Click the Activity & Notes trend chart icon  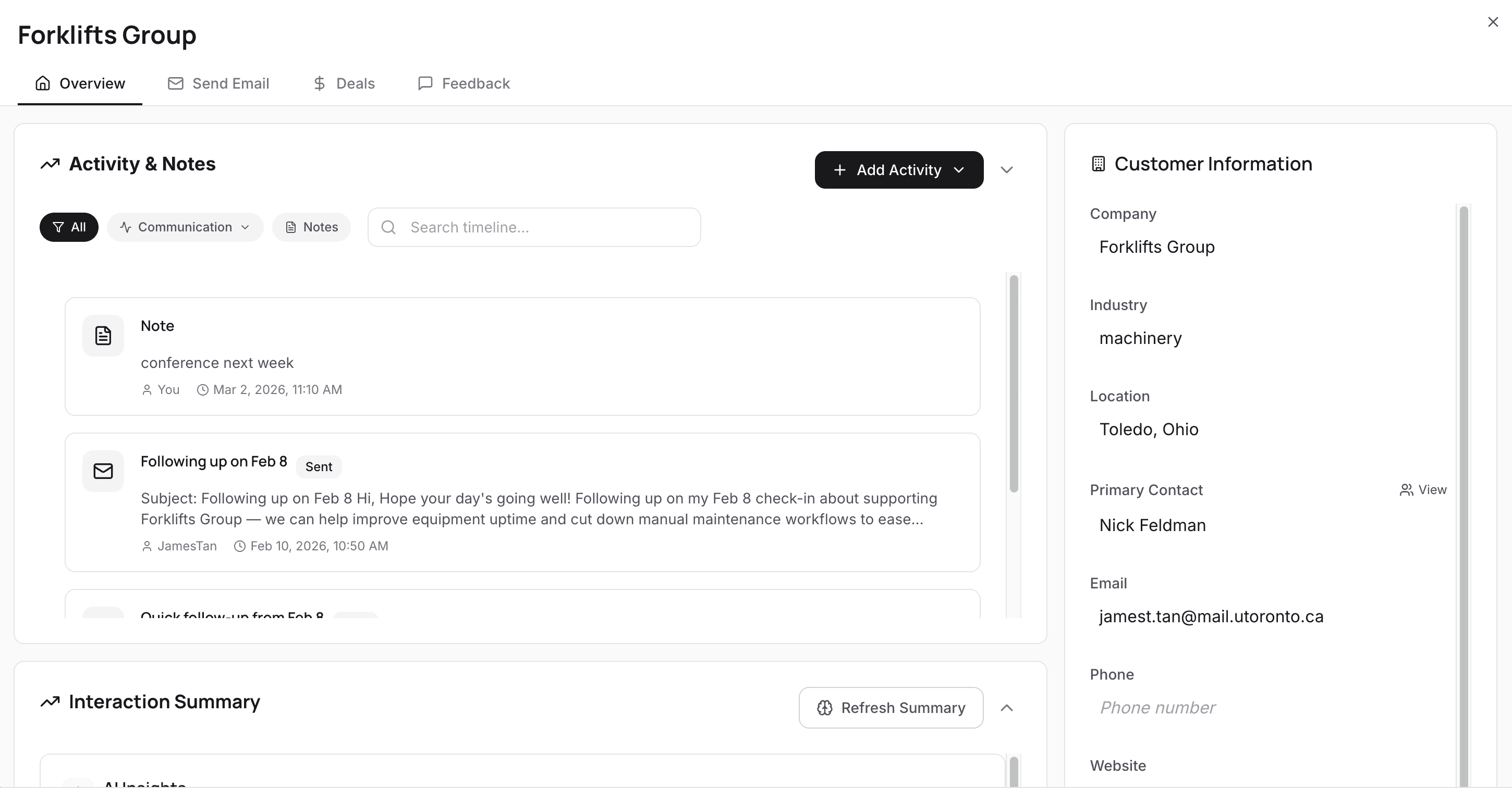pyautogui.click(x=51, y=164)
